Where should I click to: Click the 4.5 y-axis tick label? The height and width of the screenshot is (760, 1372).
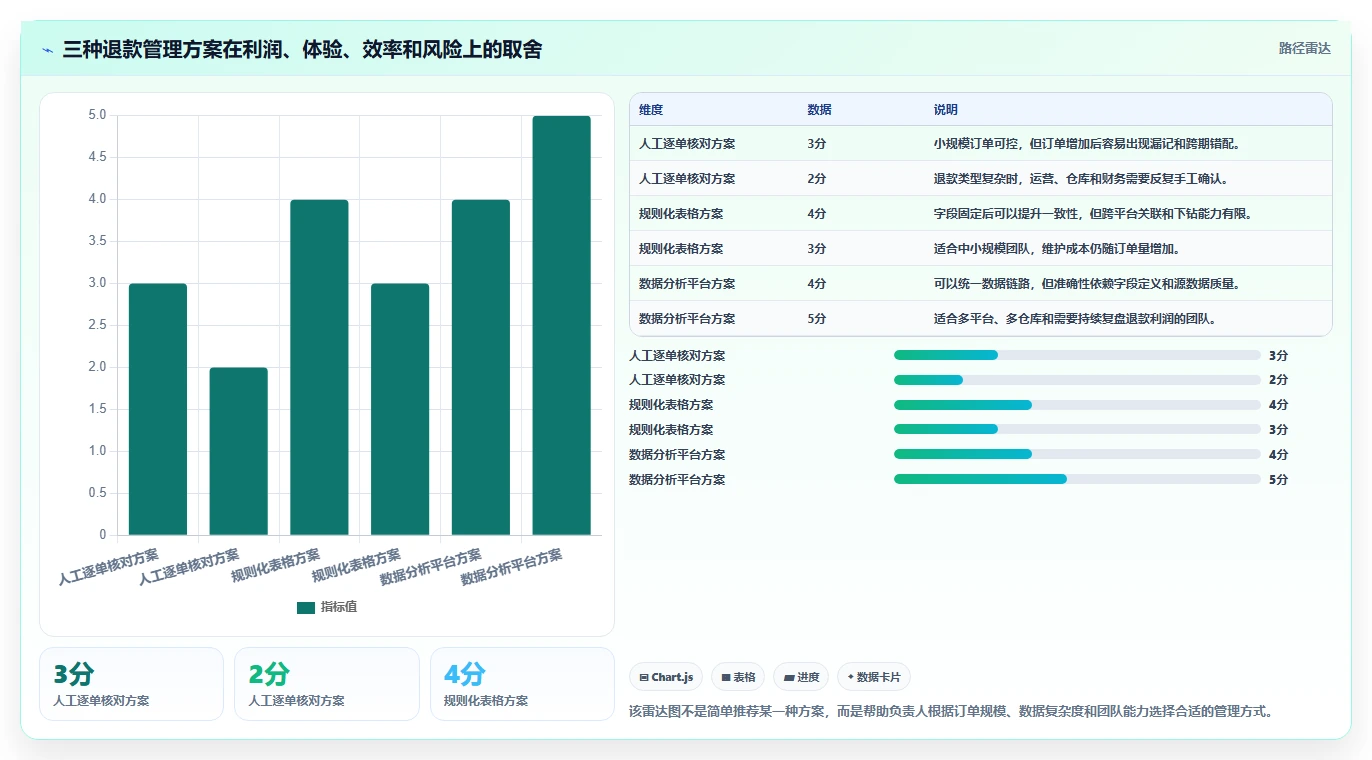click(x=97, y=157)
